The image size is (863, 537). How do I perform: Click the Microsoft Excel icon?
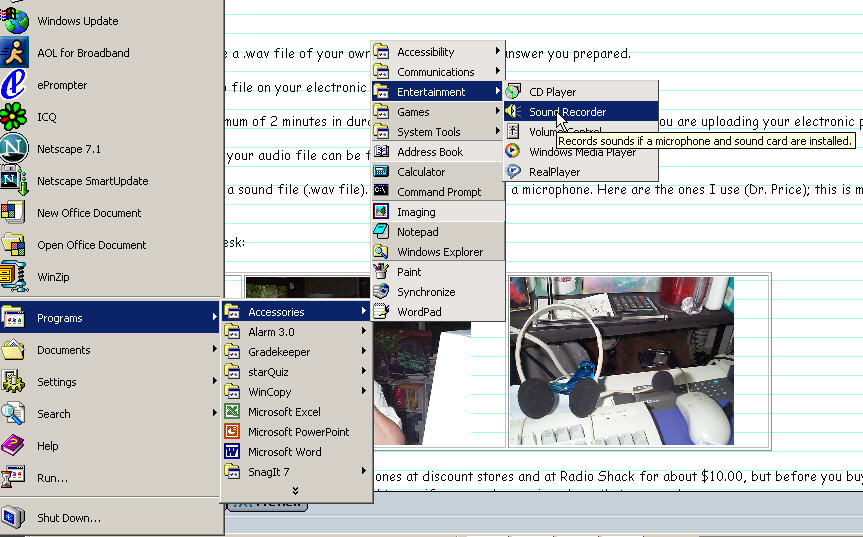232,412
